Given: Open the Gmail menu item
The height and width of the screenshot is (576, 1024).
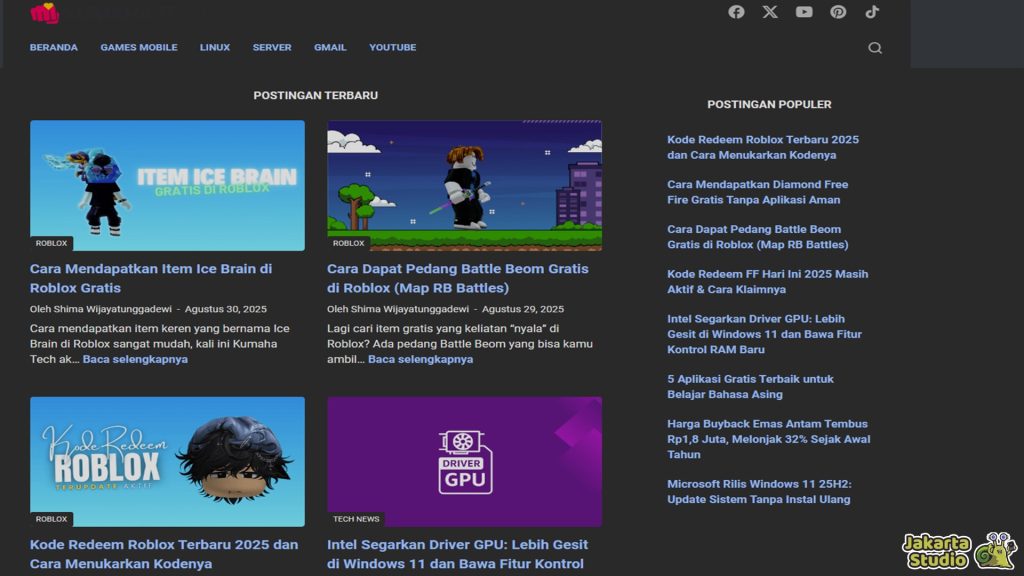Looking at the screenshot, I should (x=330, y=48).
